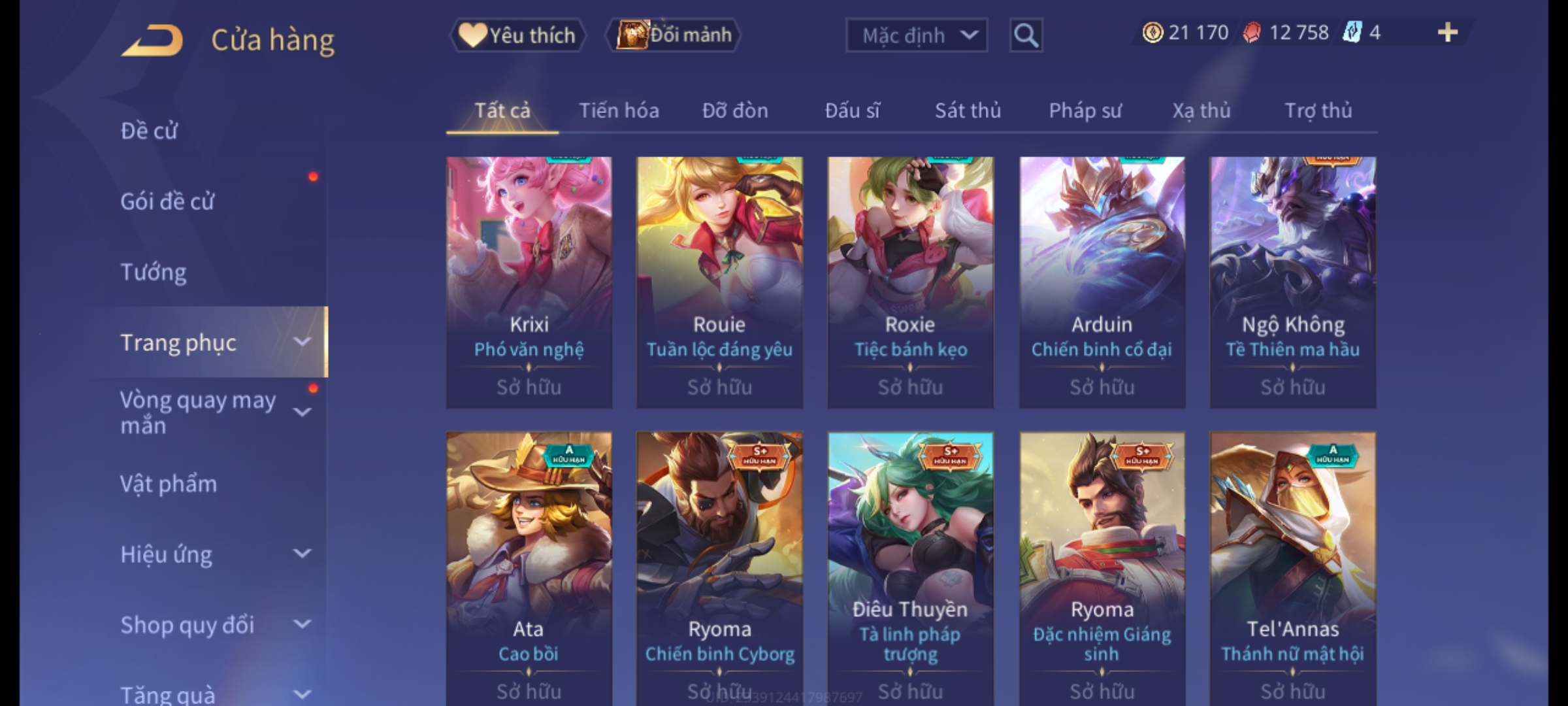Select Điêu Thuyền Tà linh pháp trượng skin
This screenshot has width=1568, height=706.
pos(910,569)
